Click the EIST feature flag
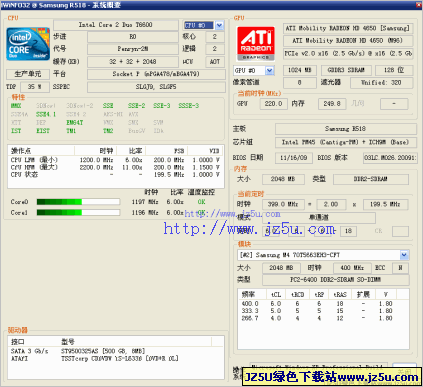 point(43,131)
